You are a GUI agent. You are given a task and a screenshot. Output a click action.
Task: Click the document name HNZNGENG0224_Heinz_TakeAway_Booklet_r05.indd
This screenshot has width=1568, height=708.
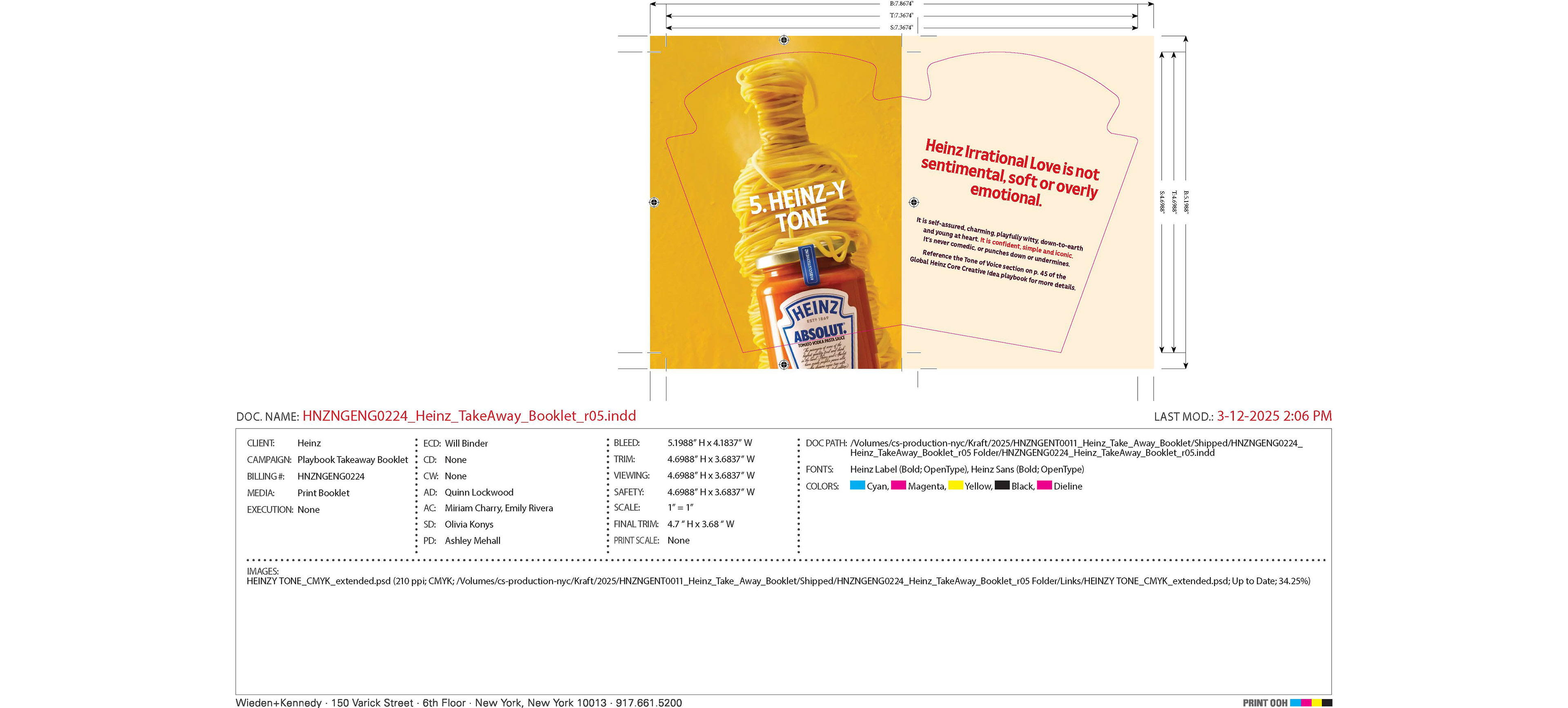coord(469,415)
